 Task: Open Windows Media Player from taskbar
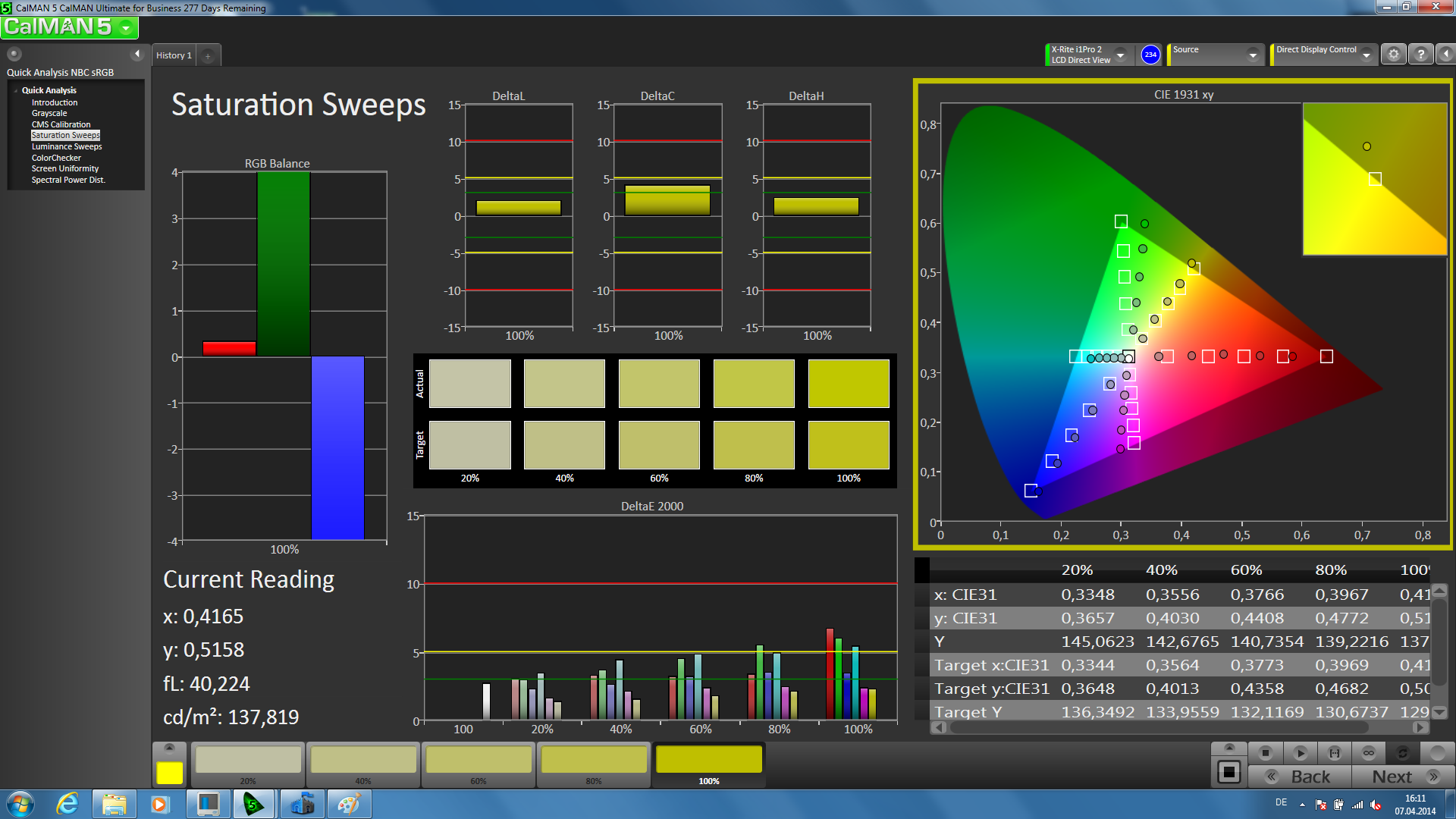click(x=160, y=804)
